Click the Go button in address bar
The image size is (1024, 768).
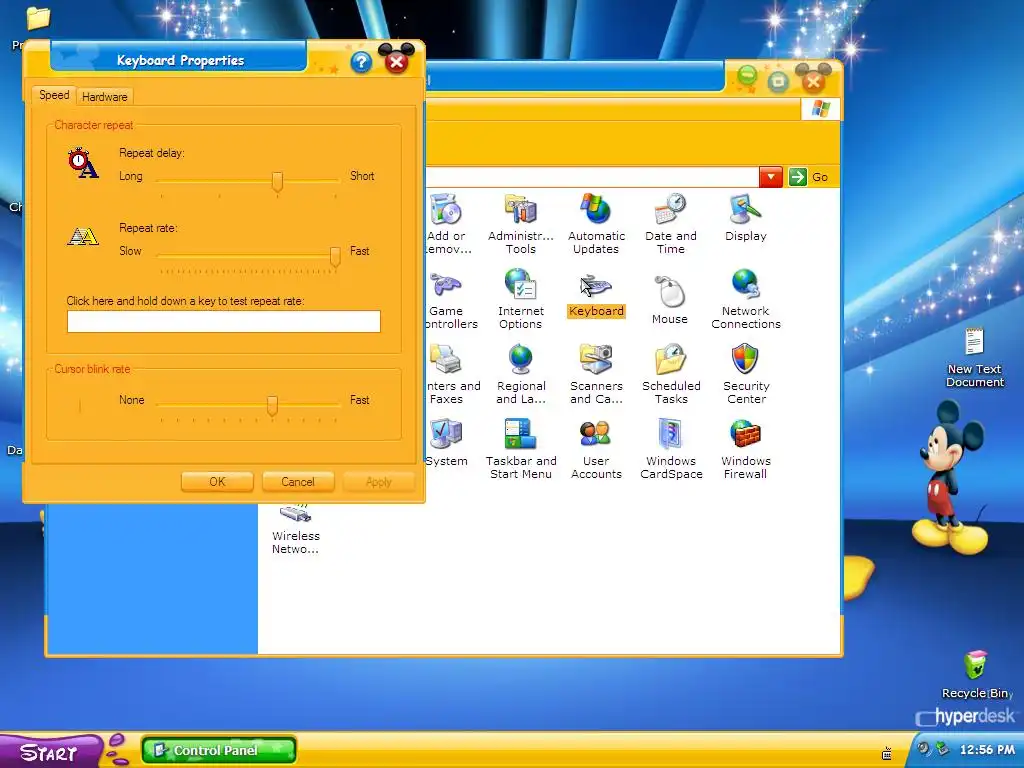pyautogui.click(x=810, y=177)
